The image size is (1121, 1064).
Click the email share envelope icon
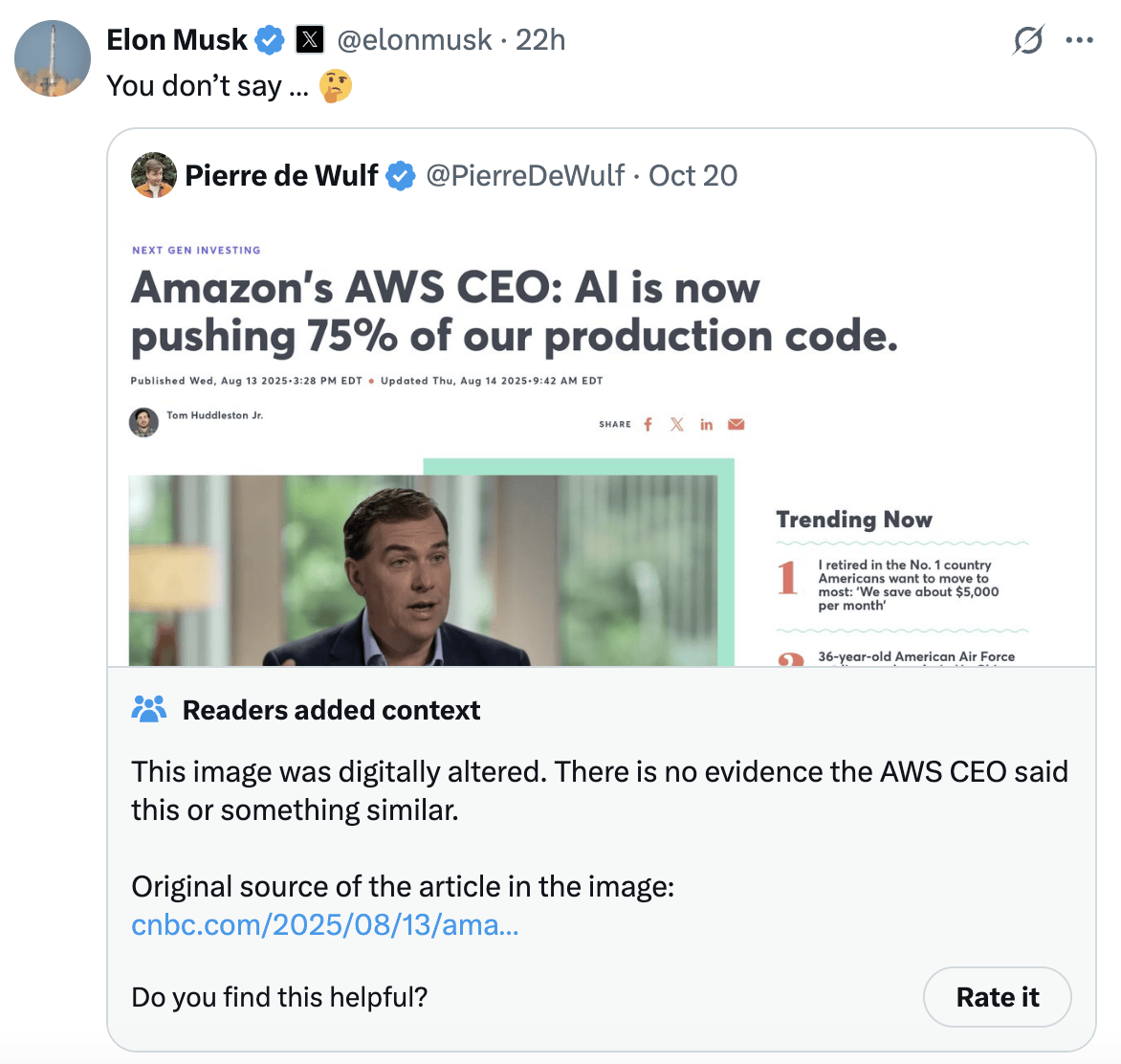[736, 424]
